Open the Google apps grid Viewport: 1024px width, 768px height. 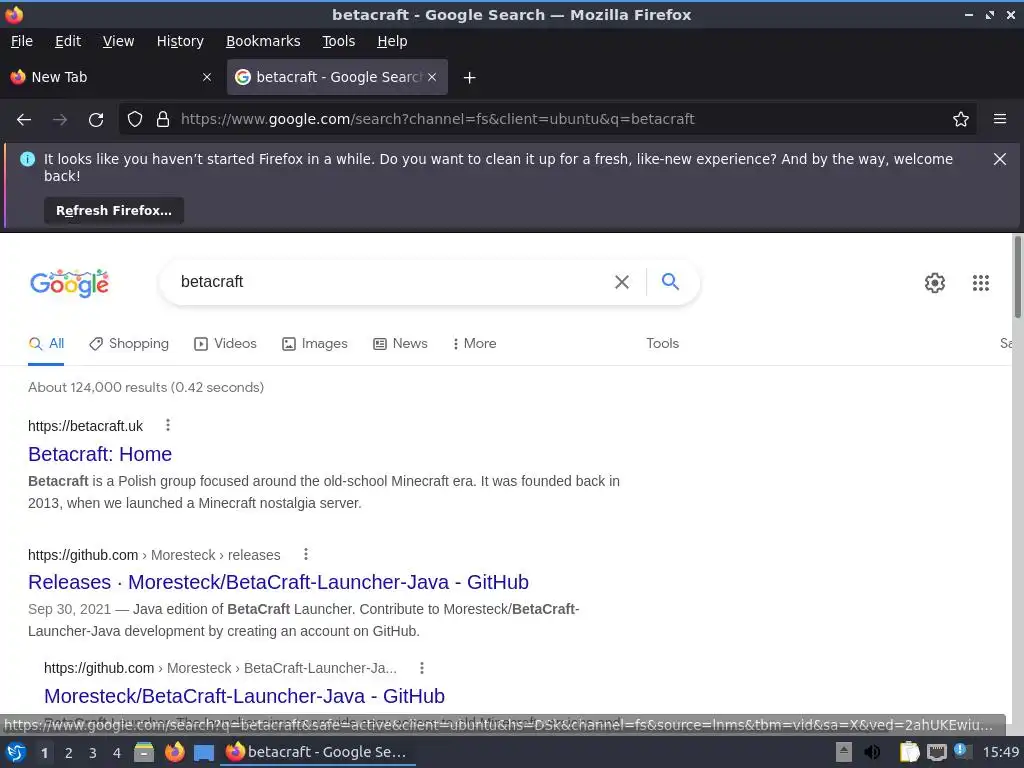tap(980, 283)
